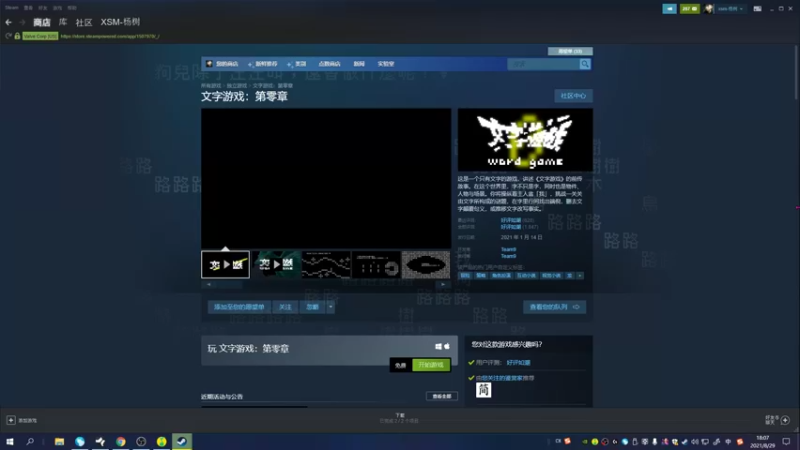Click the user avatar in title bar

(x=708, y=9)
